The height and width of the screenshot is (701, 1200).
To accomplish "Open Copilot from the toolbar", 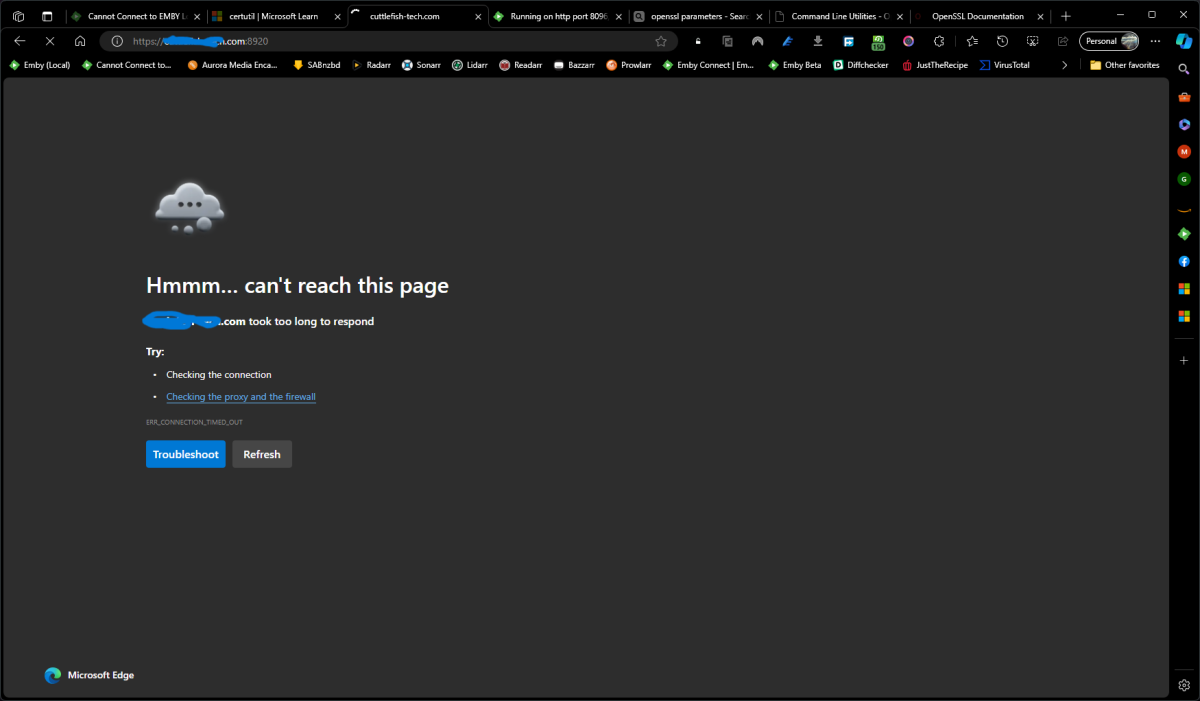I will click(x=1184, y=42).
